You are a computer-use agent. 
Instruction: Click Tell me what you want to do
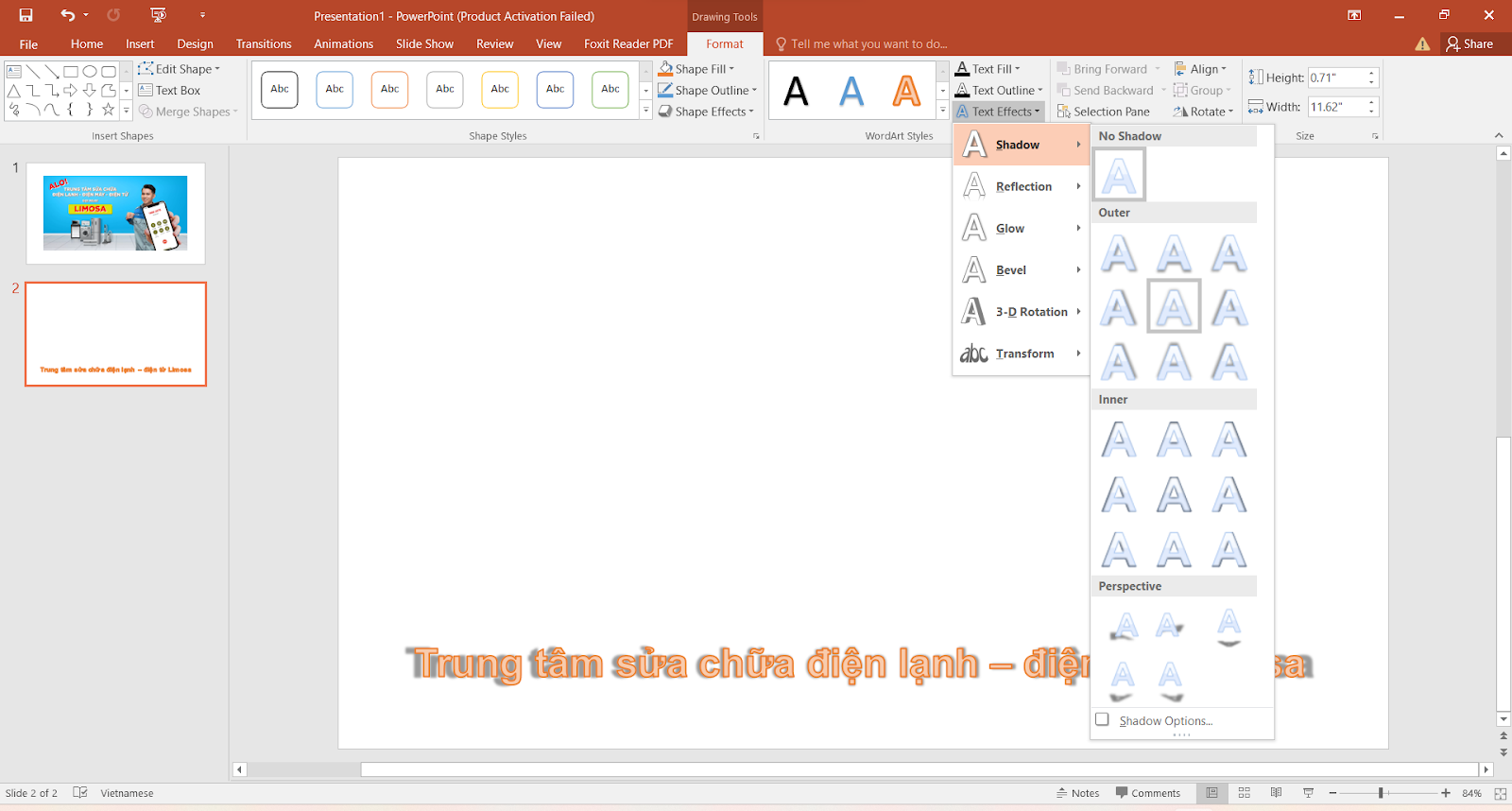click(861, 43)
